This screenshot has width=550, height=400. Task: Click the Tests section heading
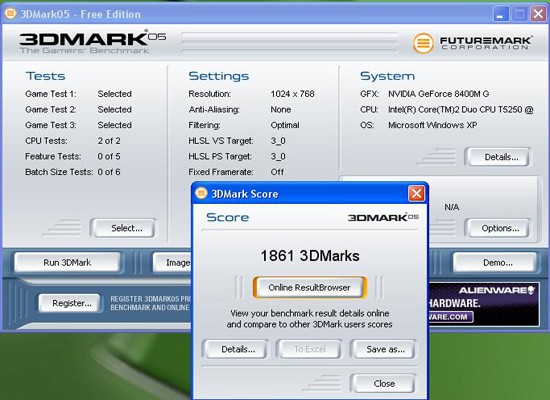pyautogui.click(x=45, y=76)
